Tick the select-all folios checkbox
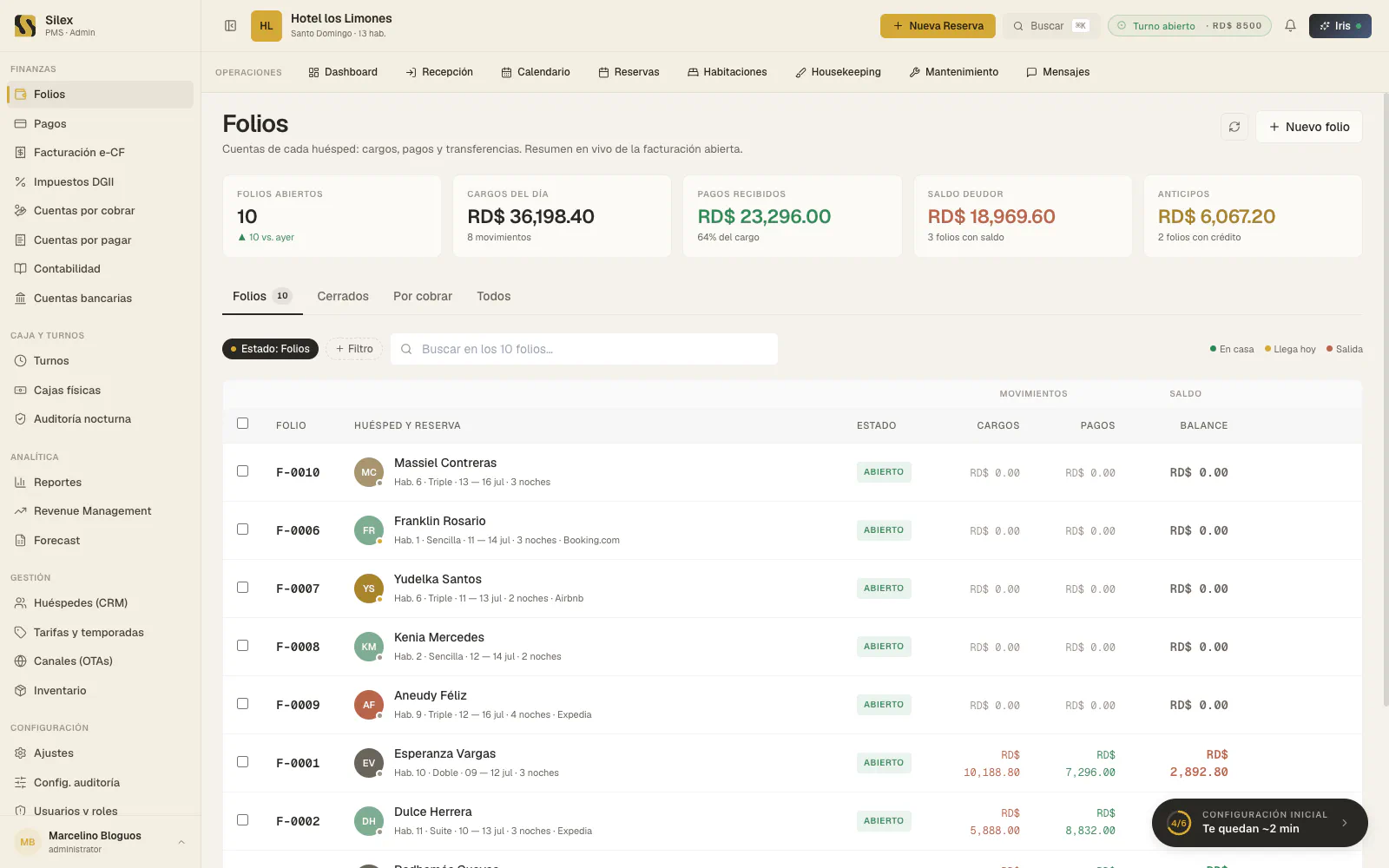1389x868 pixels. pyautogui.click(x=243, y=424)
